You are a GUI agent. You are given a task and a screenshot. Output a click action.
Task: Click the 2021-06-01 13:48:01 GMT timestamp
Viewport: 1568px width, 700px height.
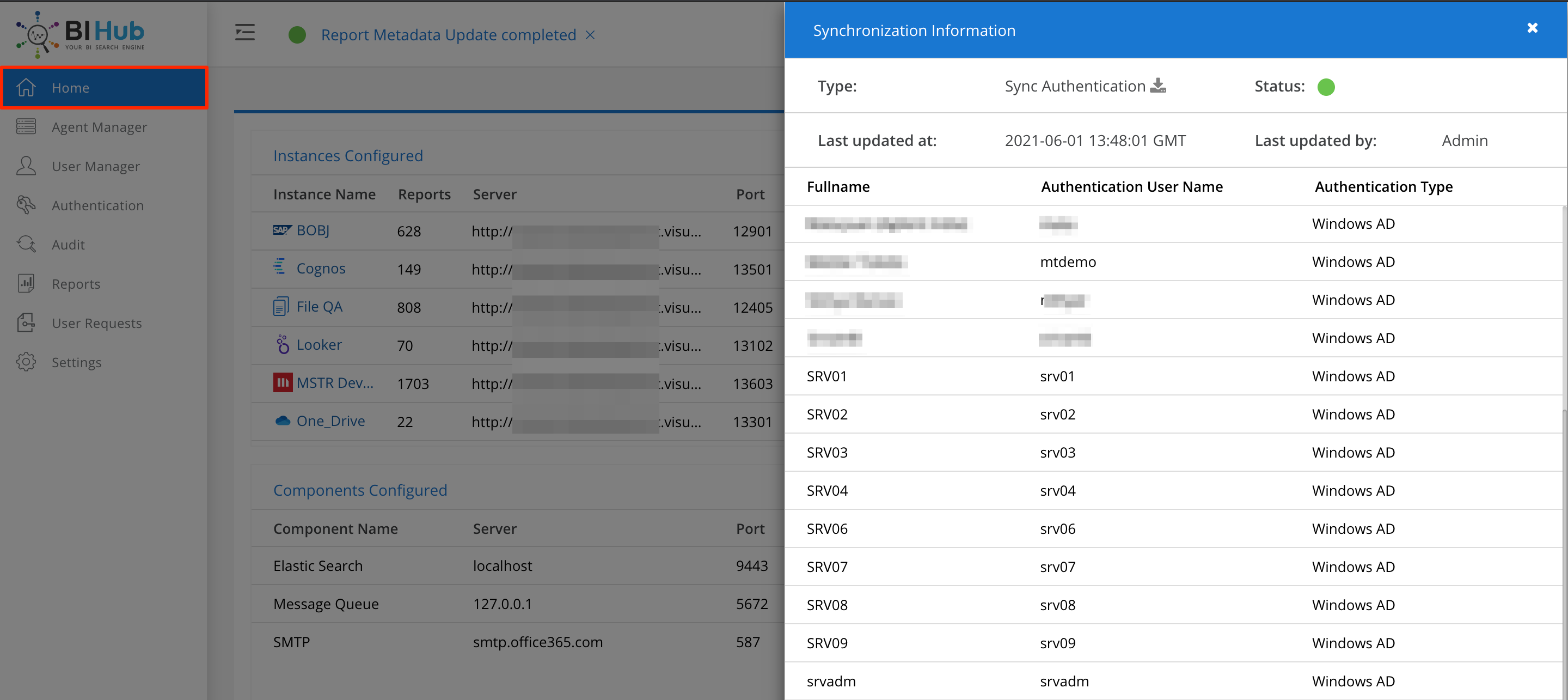pos(1095,141)
